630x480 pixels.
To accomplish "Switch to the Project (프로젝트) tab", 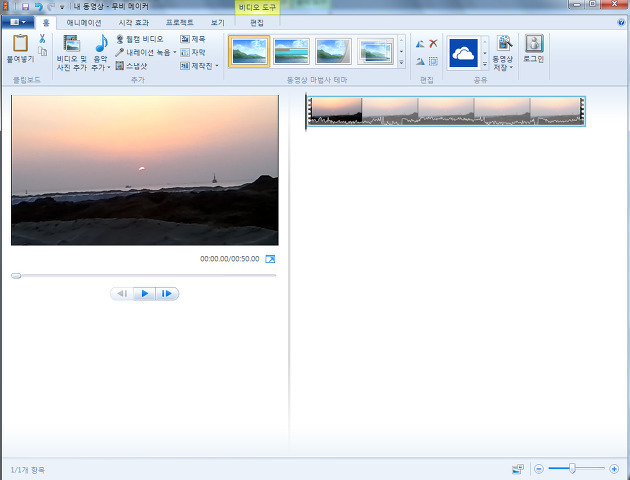I will click(180, 22).
